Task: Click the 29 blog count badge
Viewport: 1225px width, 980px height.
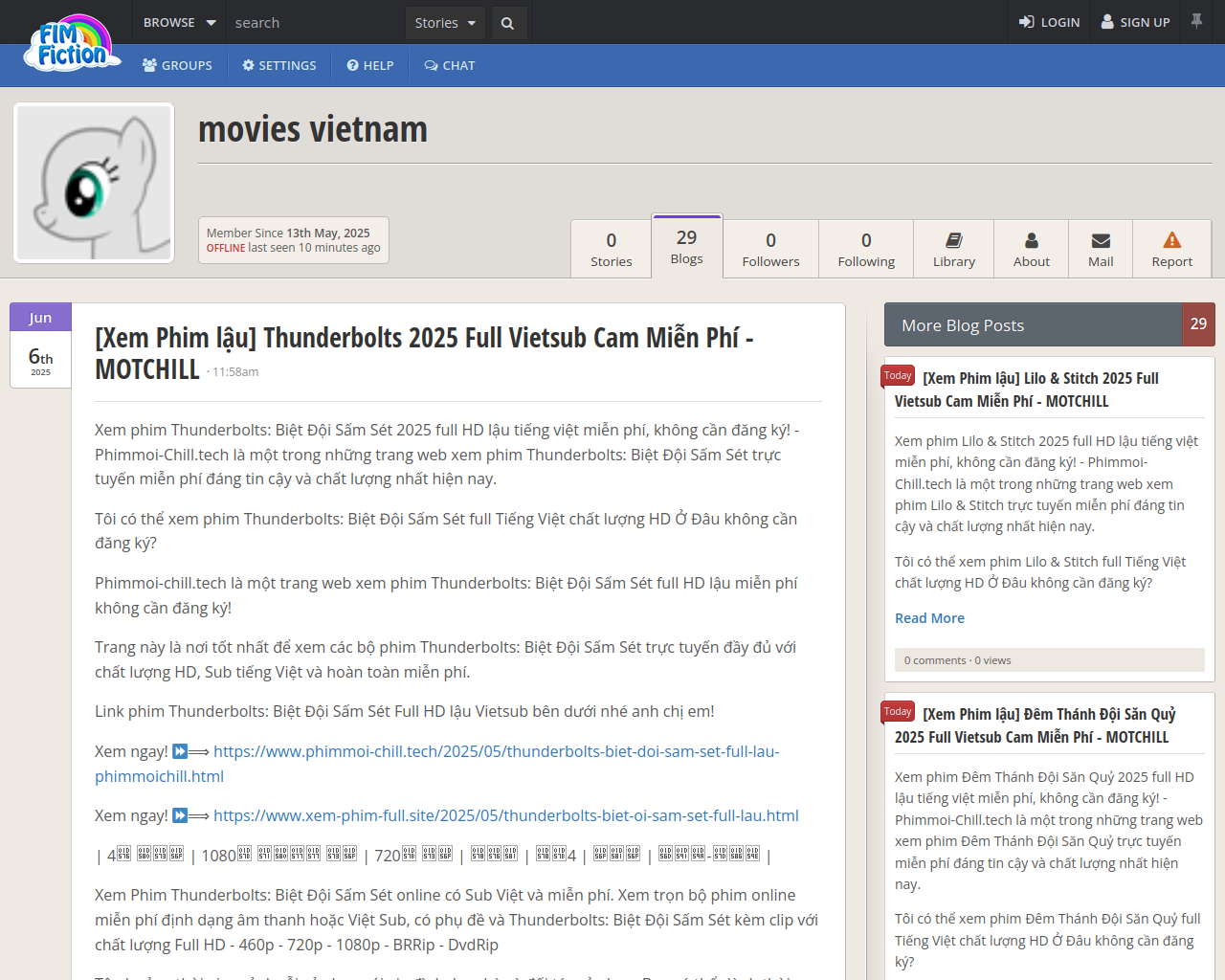Action: [1199, 324]
